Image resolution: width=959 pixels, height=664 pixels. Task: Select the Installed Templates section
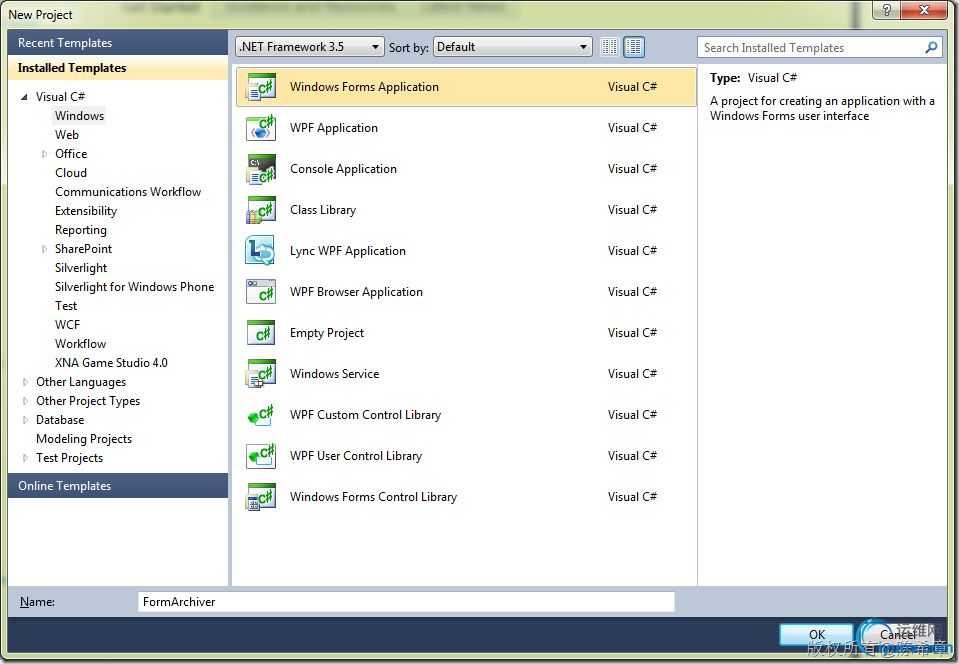(117, 68)
